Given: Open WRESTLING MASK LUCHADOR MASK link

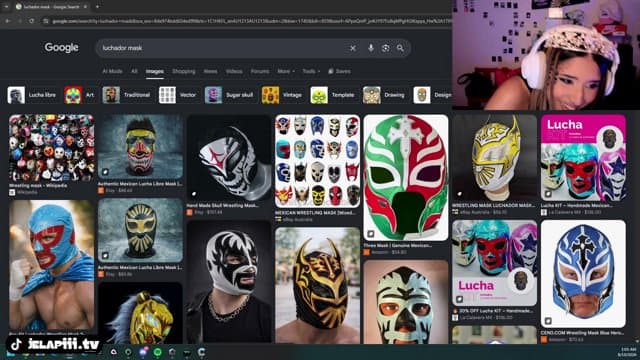Looking at the screenshot, I should point(493,205).
